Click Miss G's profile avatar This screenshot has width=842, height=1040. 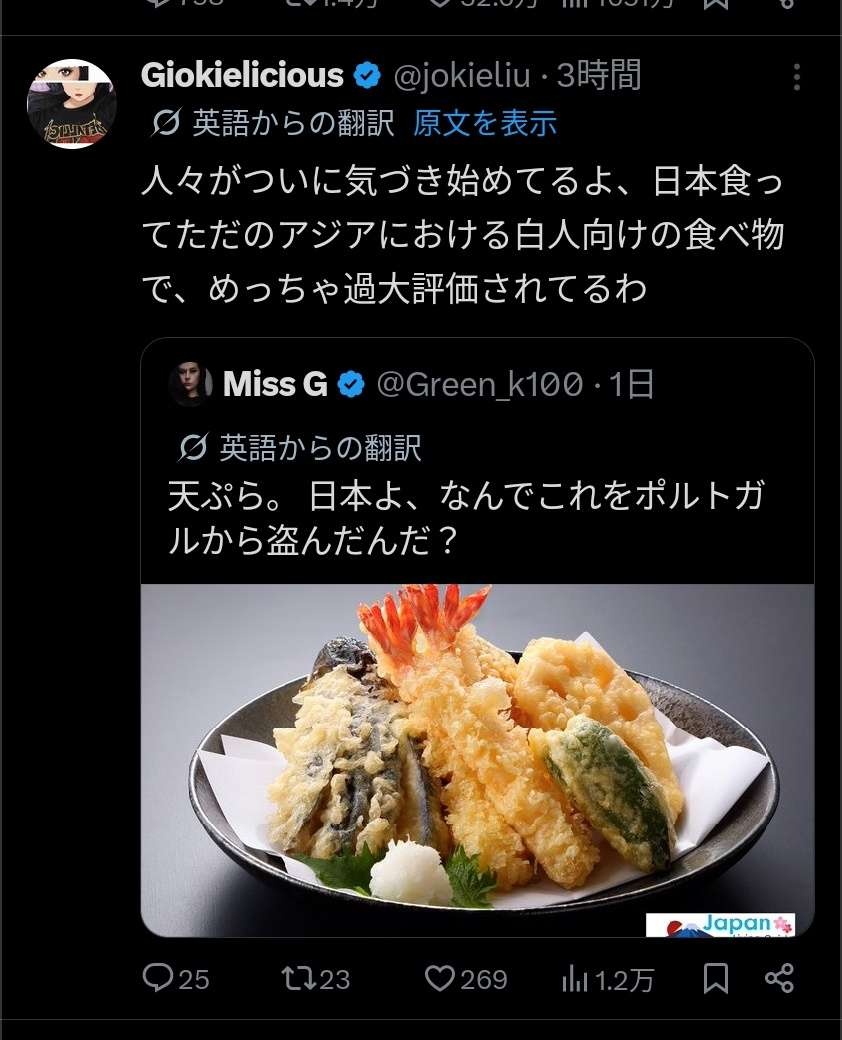pos(190,383)
